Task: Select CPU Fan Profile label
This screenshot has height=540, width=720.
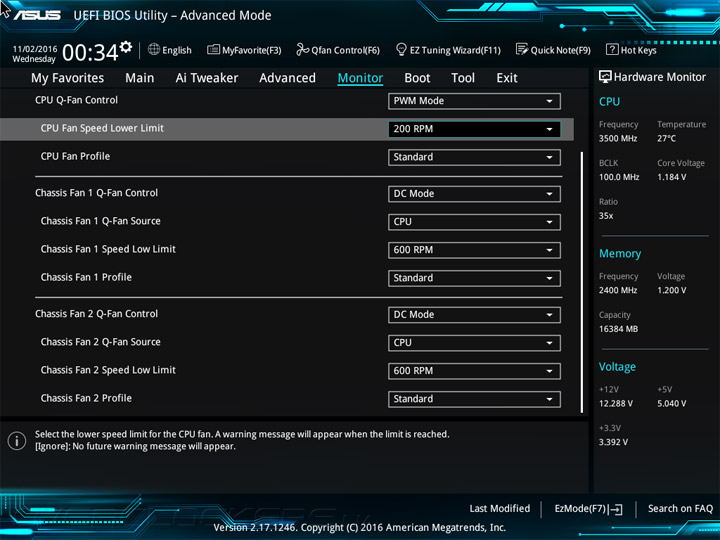Action: [x=75, y=156]
